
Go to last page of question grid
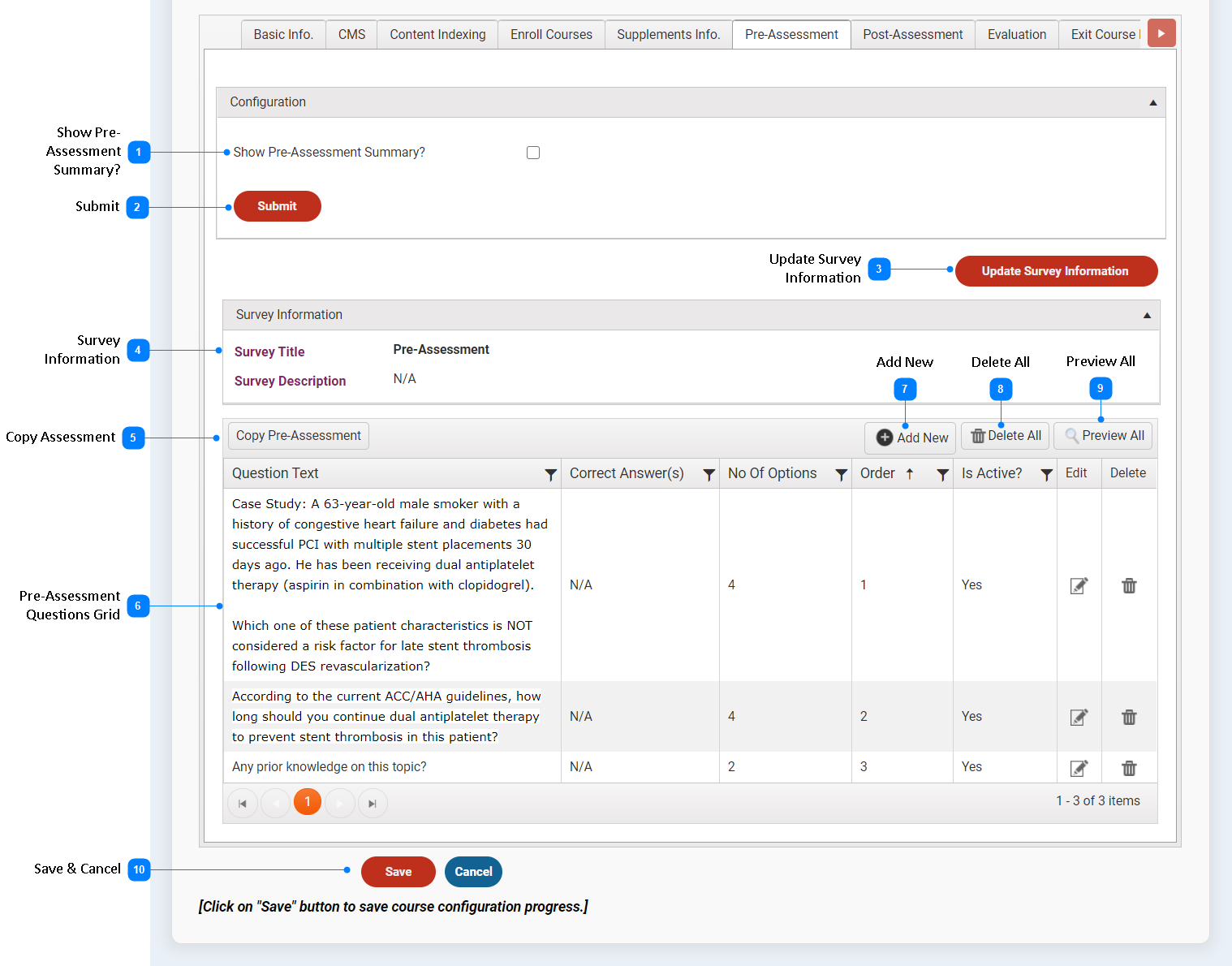pos(373,804)
